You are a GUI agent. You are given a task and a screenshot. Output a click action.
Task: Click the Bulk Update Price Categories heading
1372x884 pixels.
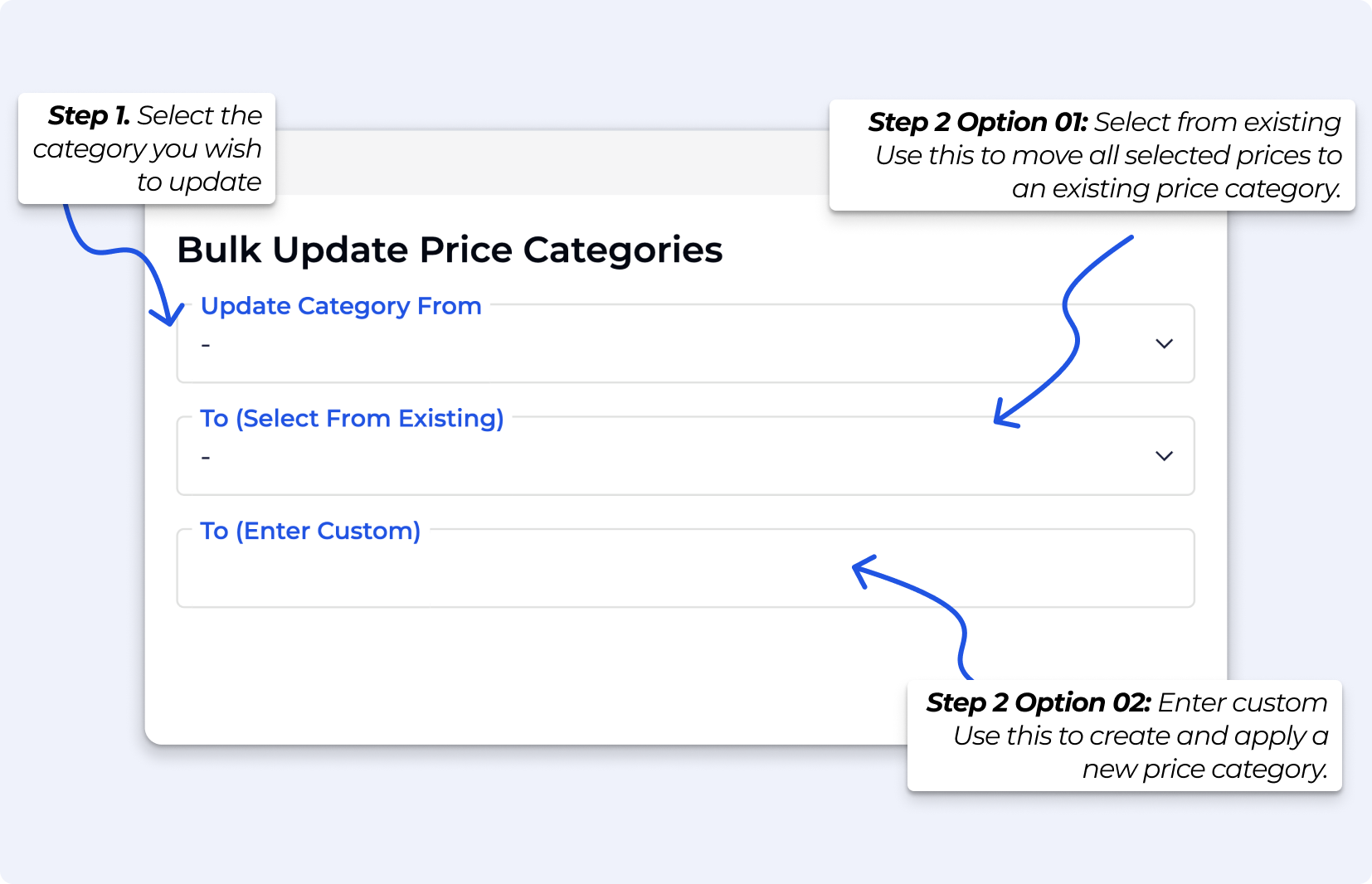[450, 250]
